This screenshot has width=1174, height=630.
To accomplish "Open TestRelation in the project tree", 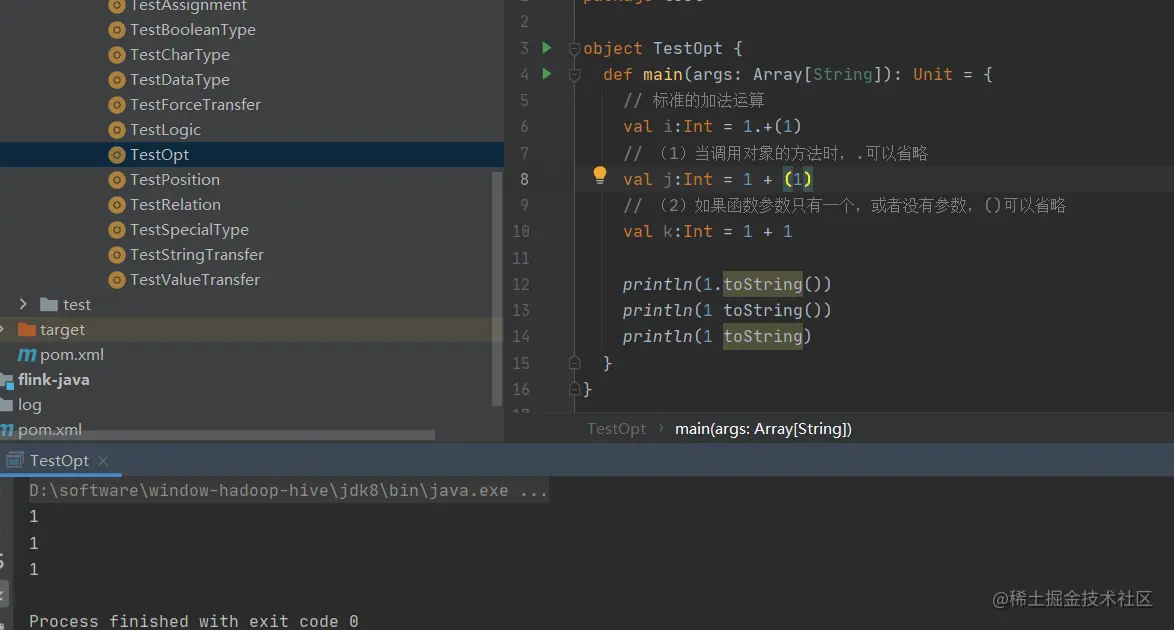I will coord(175,205).
